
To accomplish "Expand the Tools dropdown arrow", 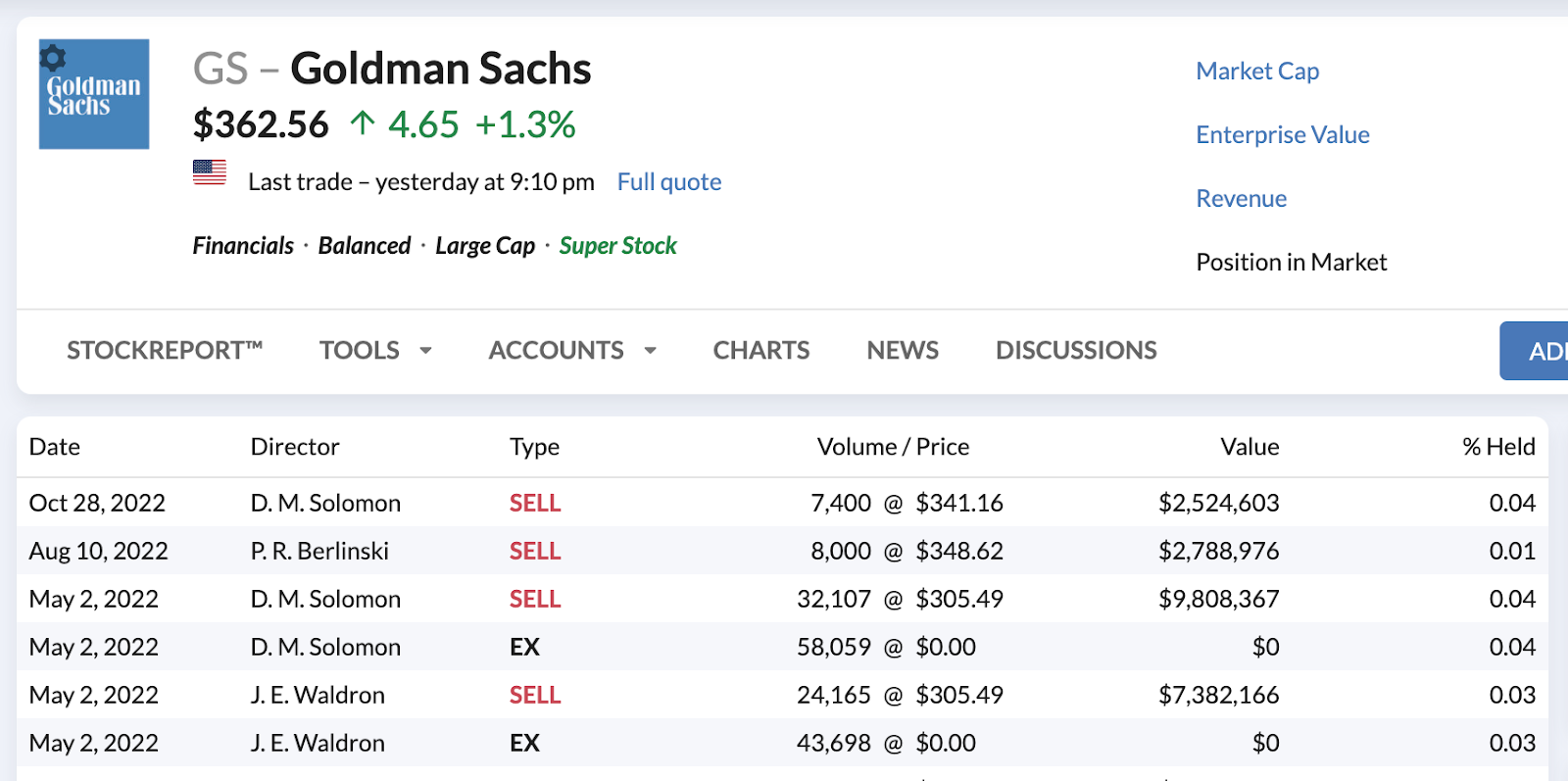I will coord(425,351).
